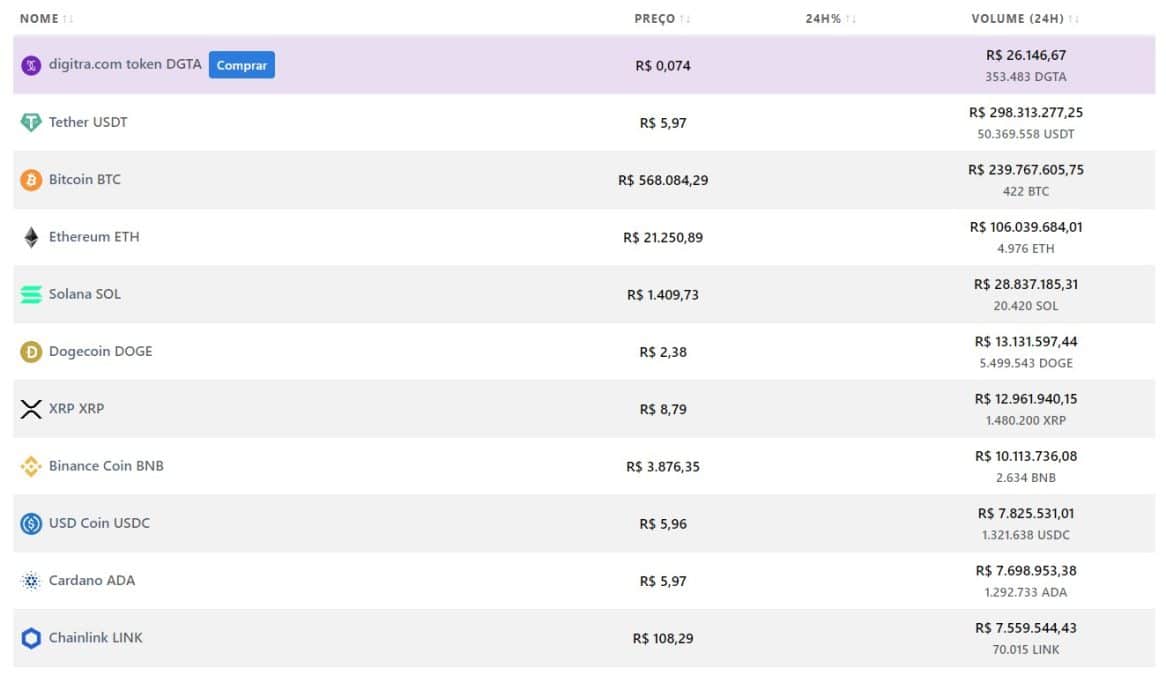The width and height of the screenshot is (1166, 675).
Task: Sort by PREÇO using its sort arrows
Action: (685, 19)
